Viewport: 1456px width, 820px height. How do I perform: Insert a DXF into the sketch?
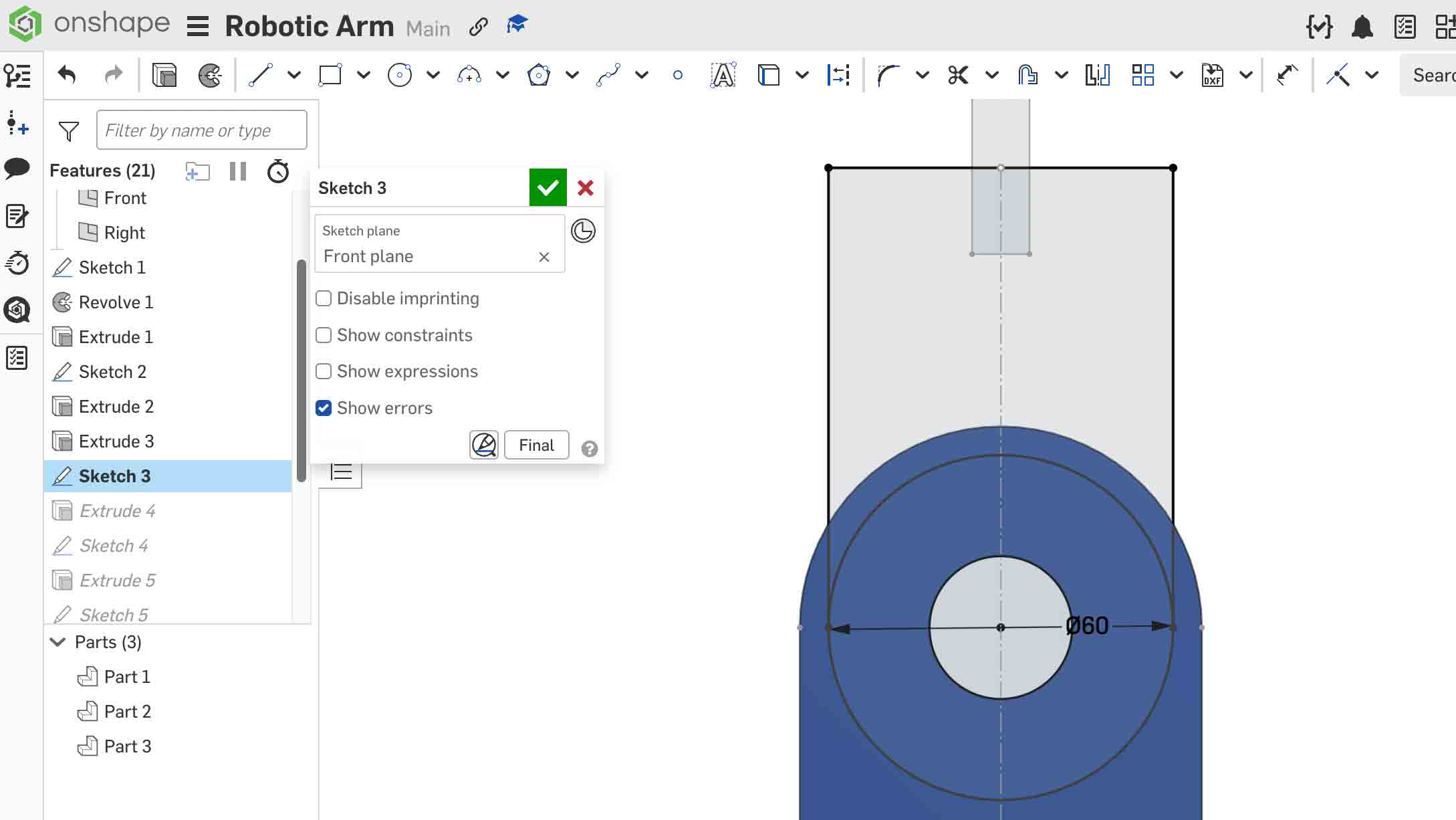(1212, 75)
